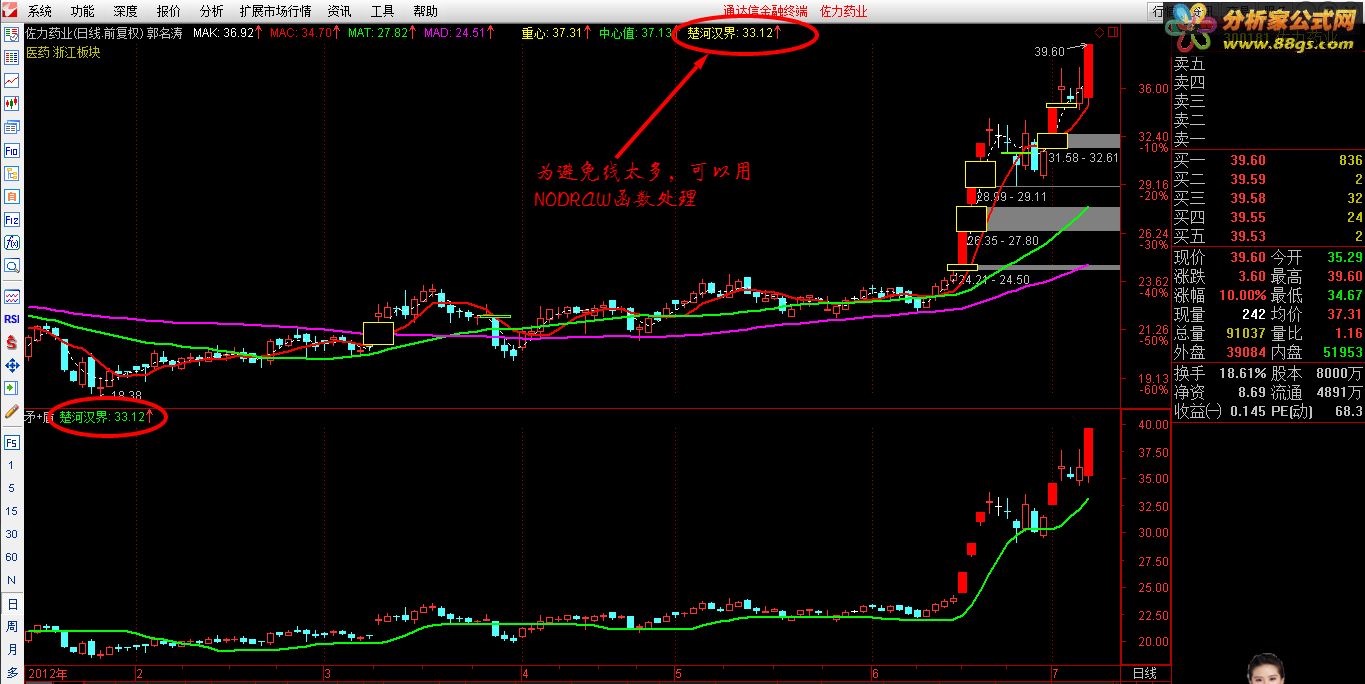The image size is (1365, 684).
Task: Select the N custom period
Action: click(x=12, y=580)
